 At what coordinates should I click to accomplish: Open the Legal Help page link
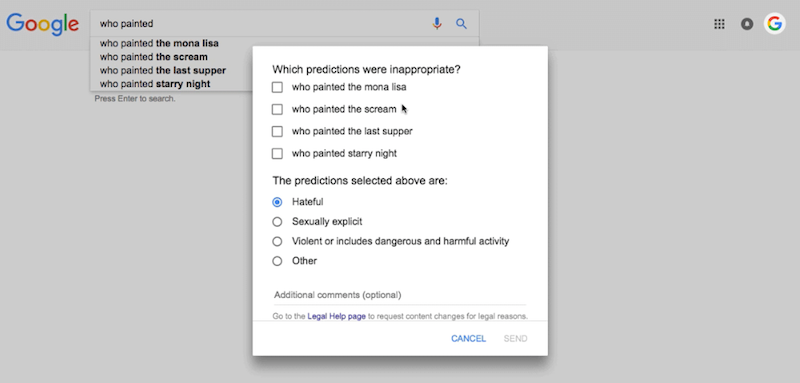click(336, 316)
